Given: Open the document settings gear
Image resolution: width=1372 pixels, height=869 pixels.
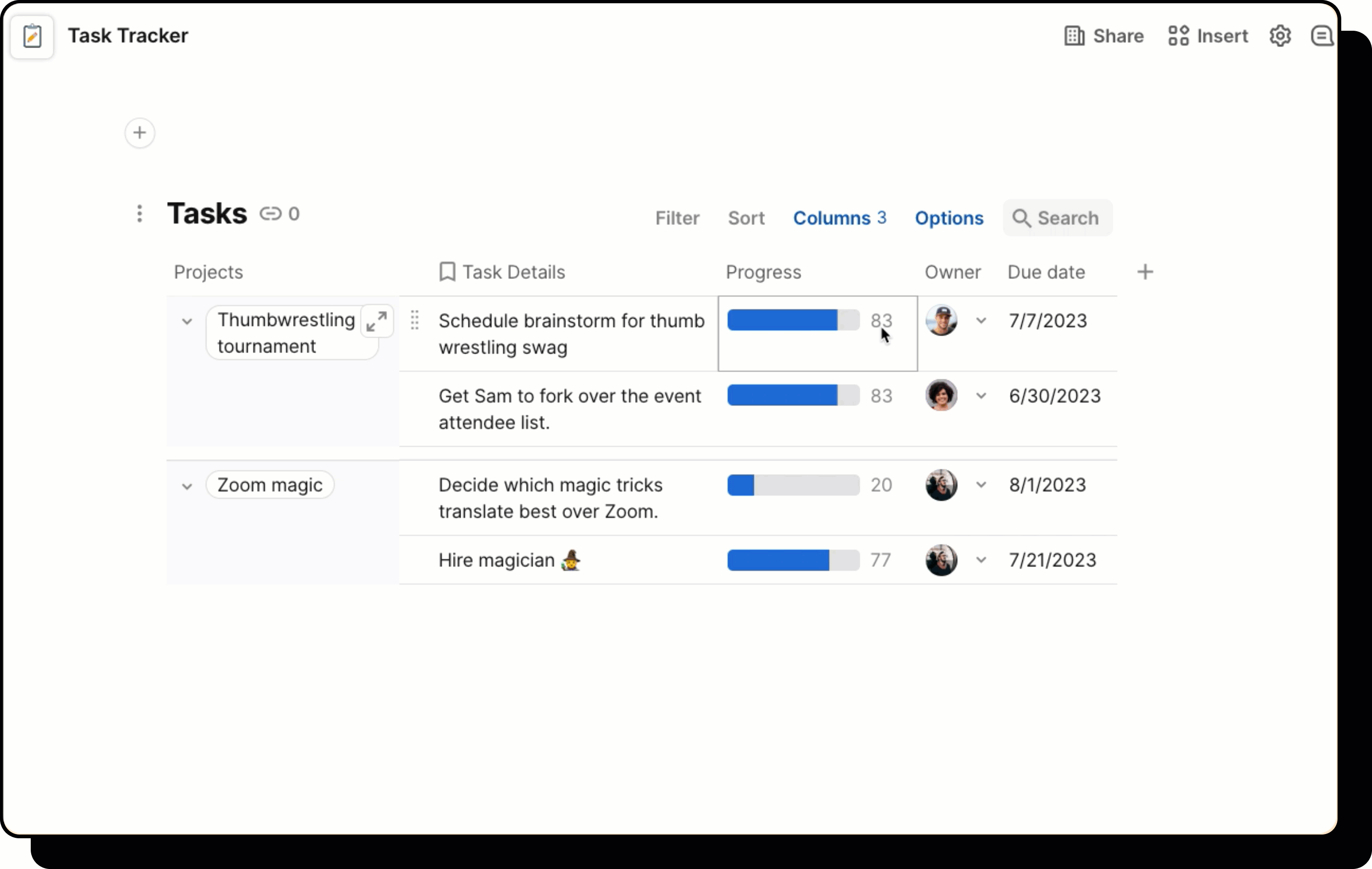Looking at the screenshot, I should click(x=1281, y=35).
